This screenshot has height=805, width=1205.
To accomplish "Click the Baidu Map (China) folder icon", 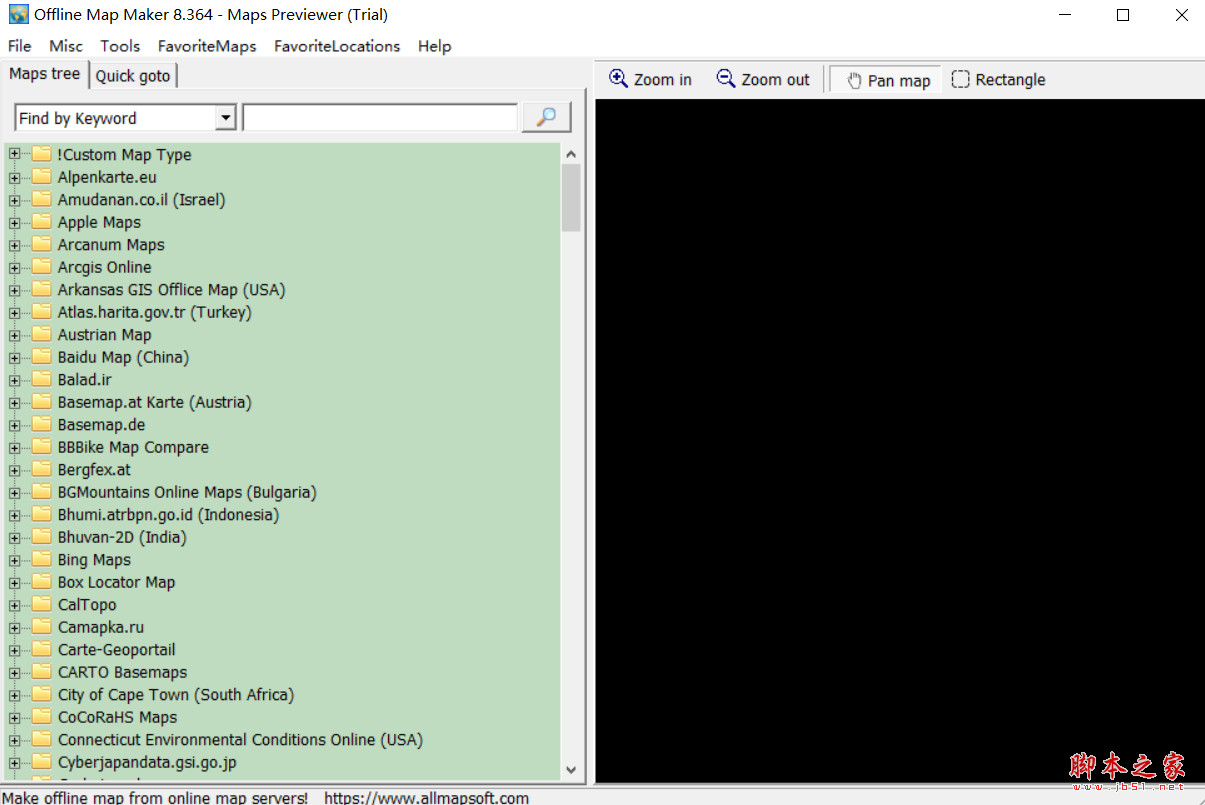I will (x=41, y=357).
